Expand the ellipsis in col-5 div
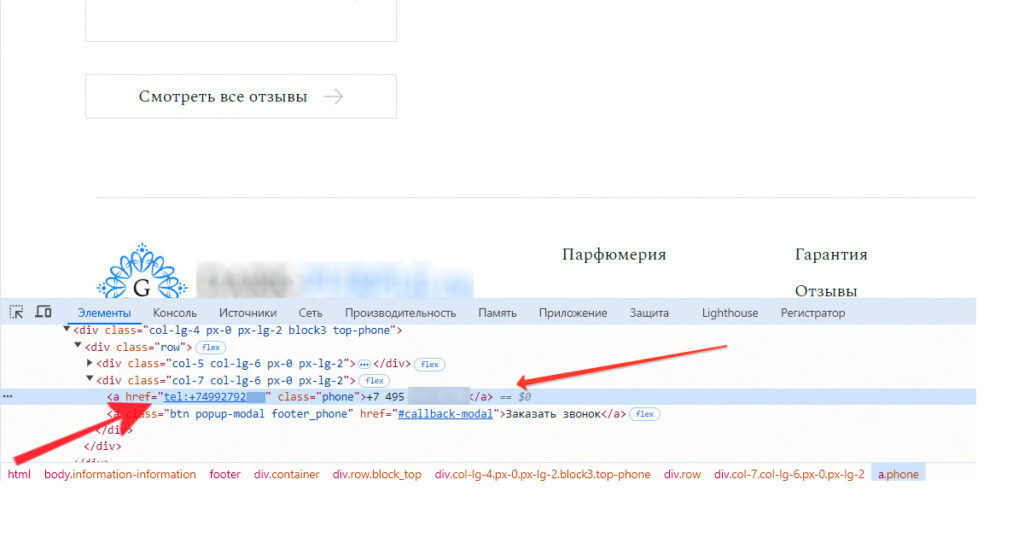Viewport: 1024px width, 538px height. 364,364
